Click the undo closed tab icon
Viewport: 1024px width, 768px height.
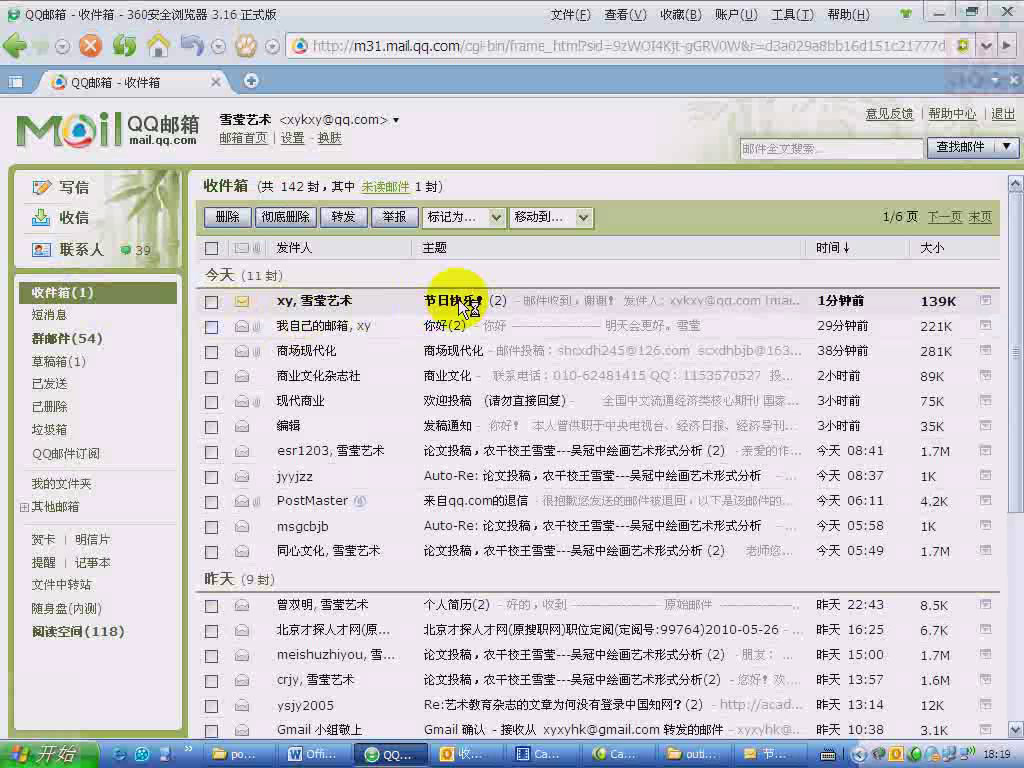[x=193, y=45]
